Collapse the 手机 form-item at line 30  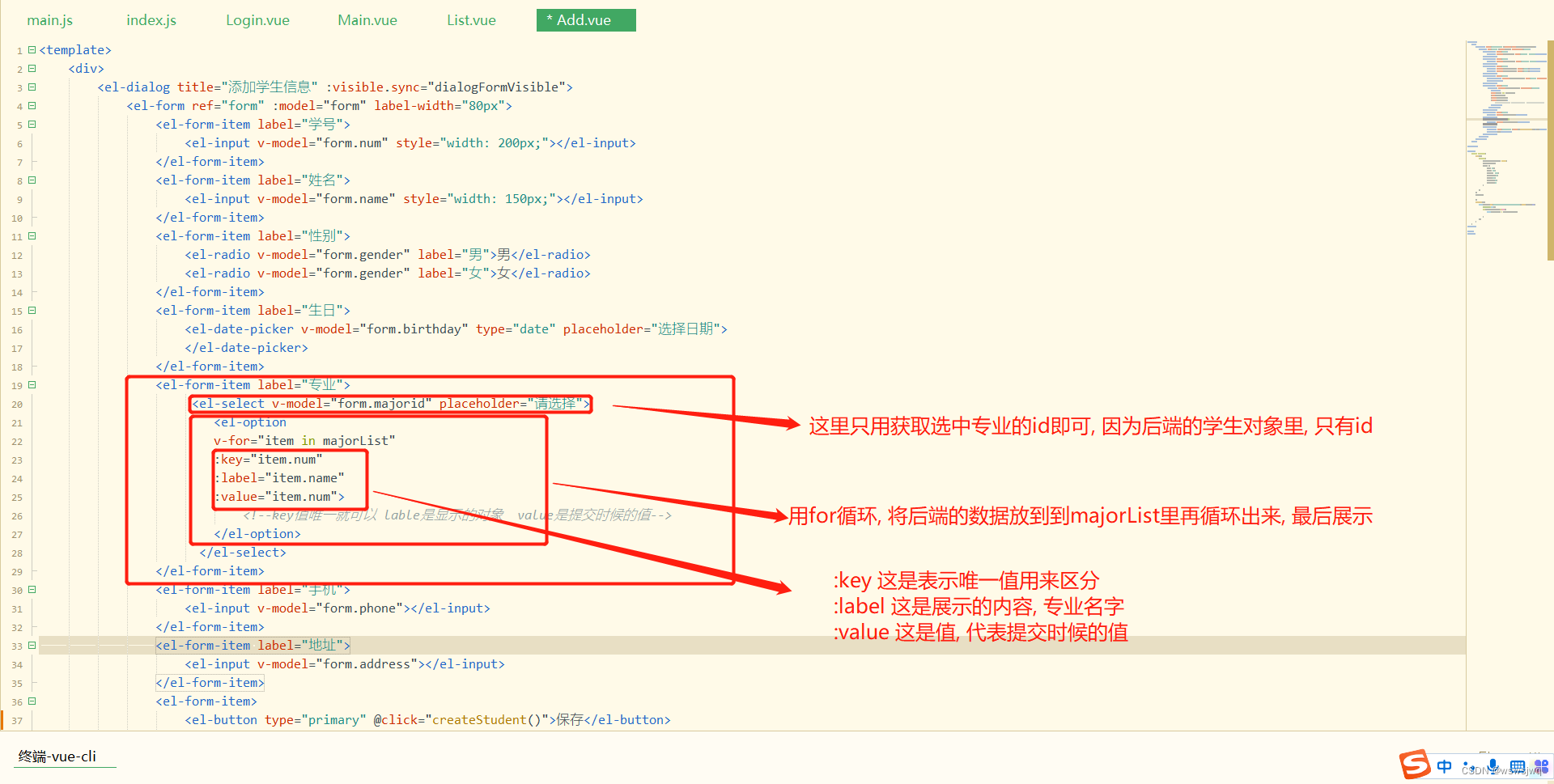click(32, 590)
